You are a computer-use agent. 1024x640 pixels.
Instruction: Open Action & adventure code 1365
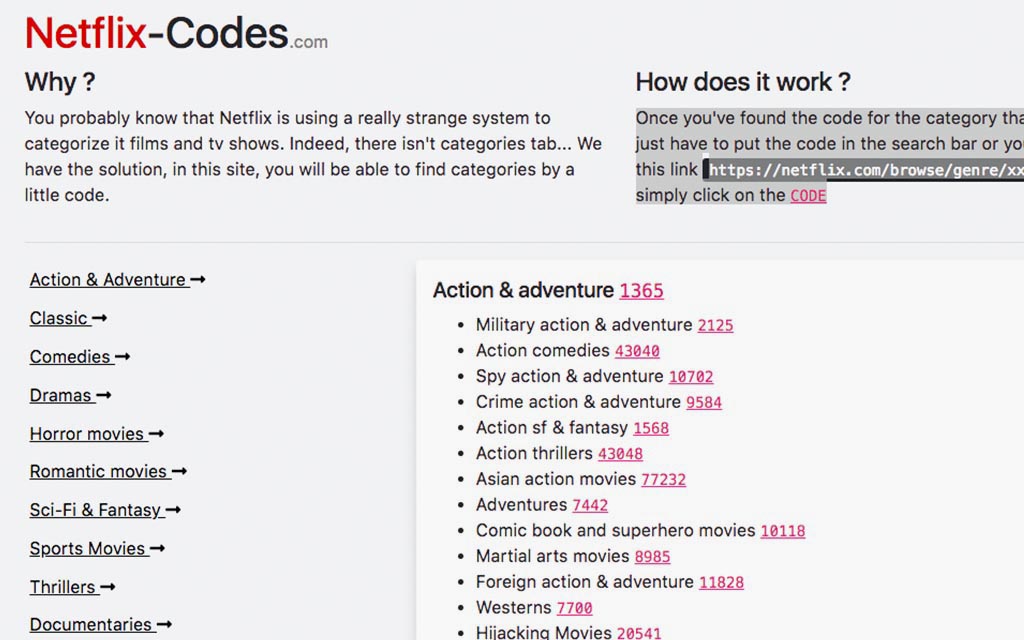[641, 291]
